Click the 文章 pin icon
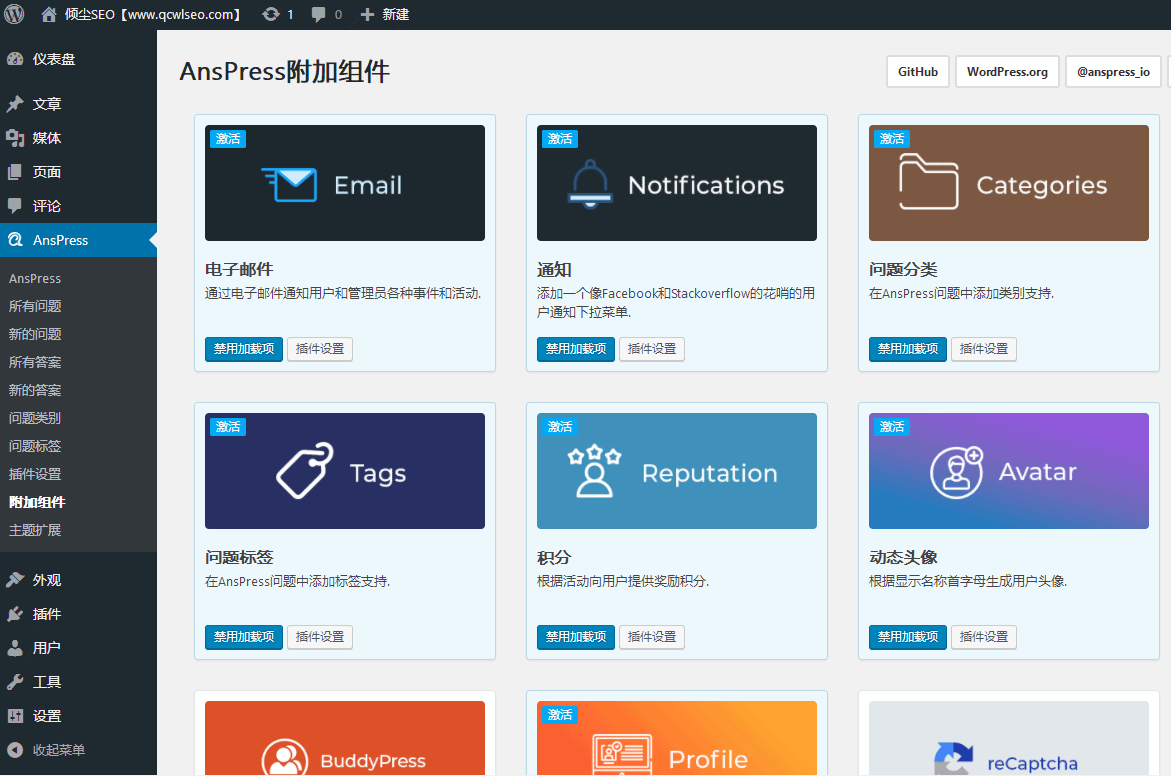 15,104
